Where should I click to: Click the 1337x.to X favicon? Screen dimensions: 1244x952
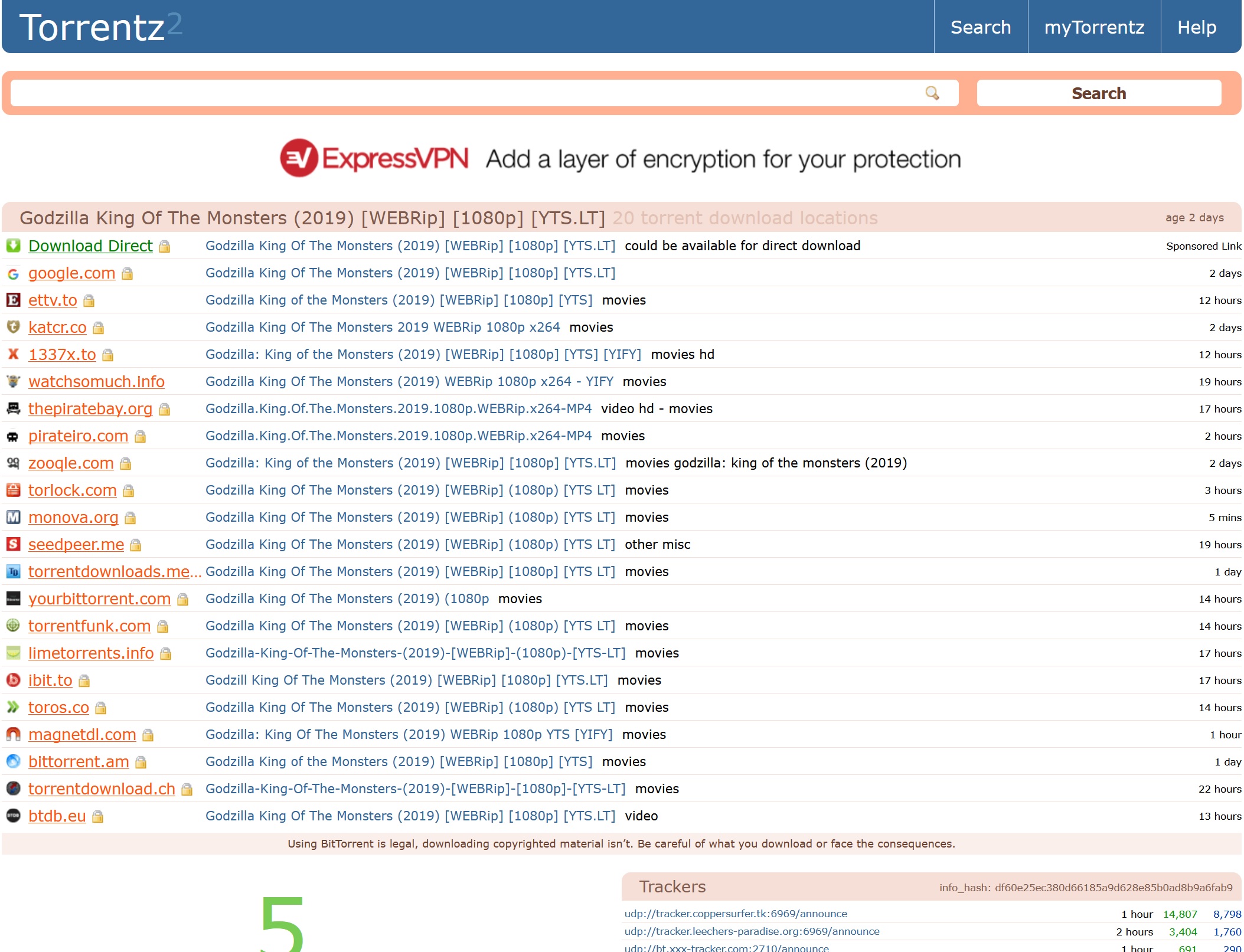pyautogui.click(x=13, y=354)
